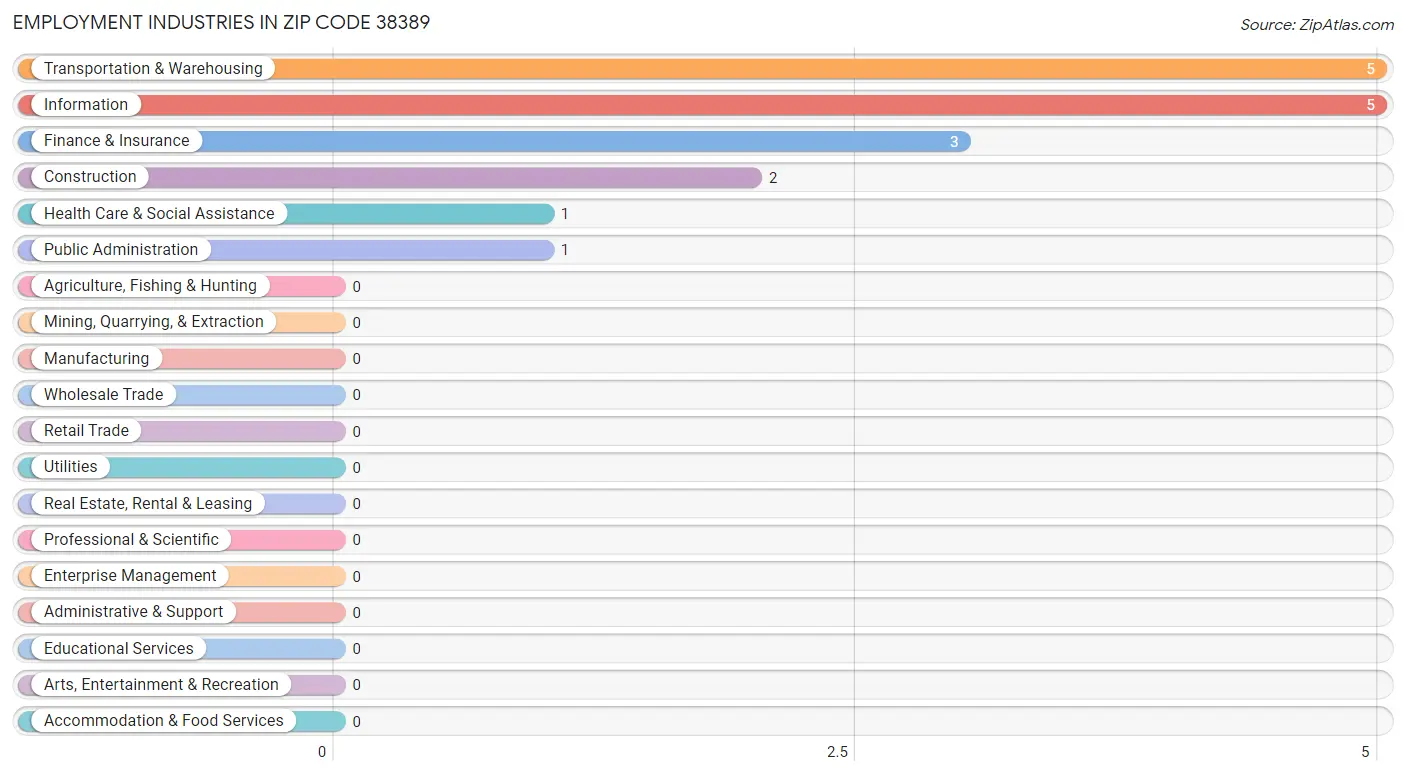Click value 5 on Information bar
The width and height of the screenshot is (1406, 776).
pyautogui.click(x=1371, y=105)
